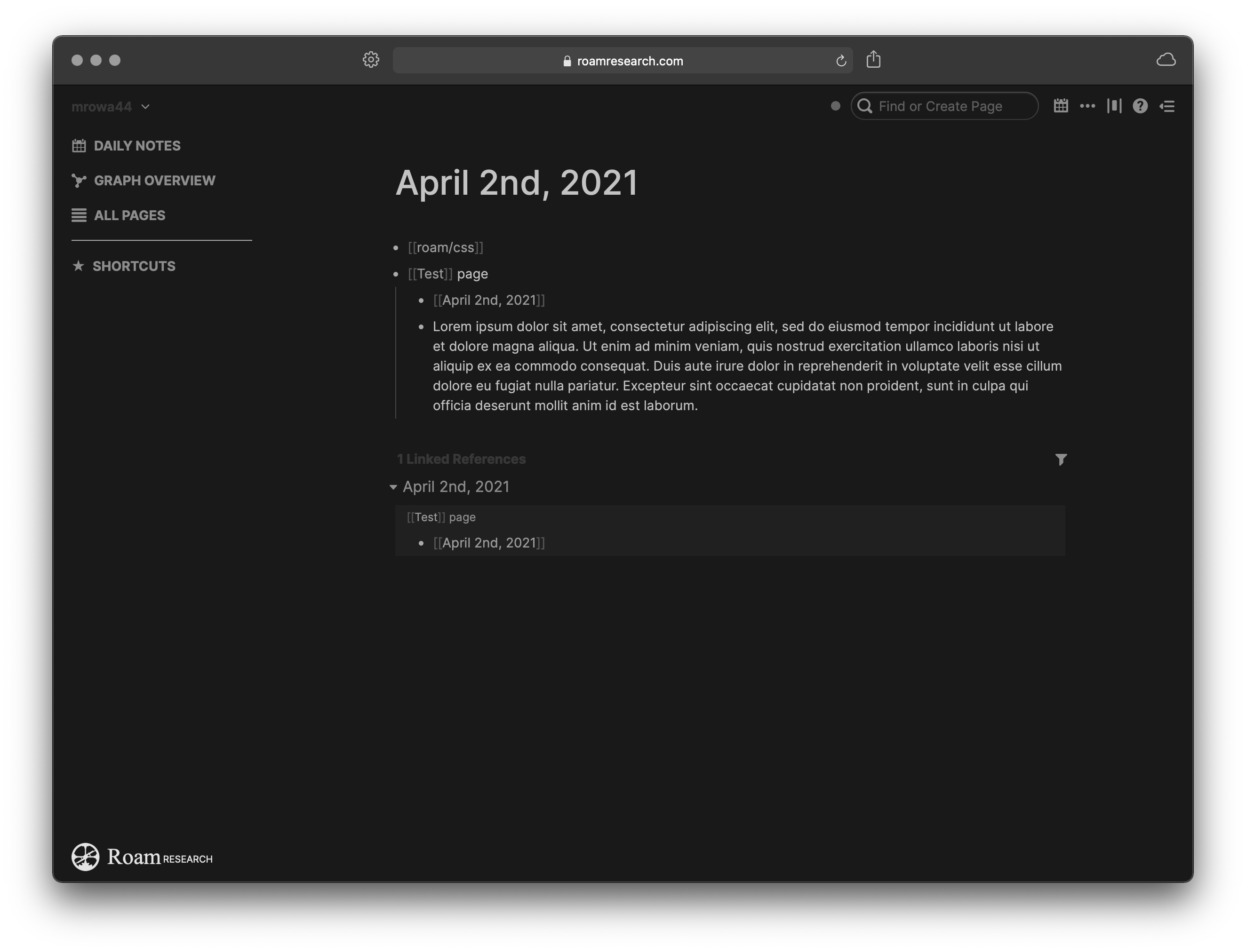The image size is (1246, 952).
Task: Open the three-dots more options menu
Action: [1087, 106]
